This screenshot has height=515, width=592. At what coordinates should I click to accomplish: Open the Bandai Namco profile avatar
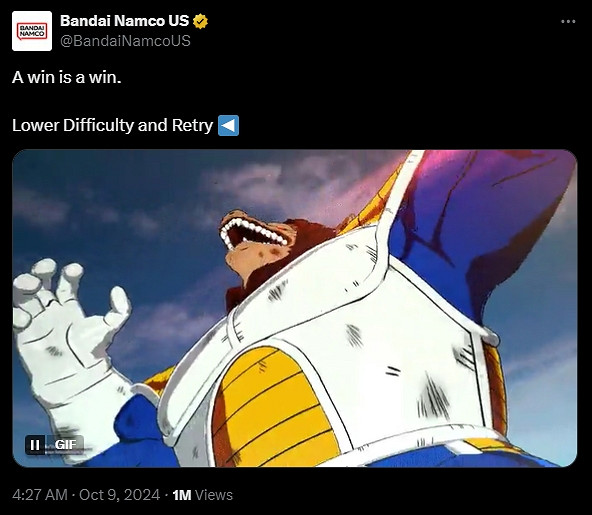32,31
